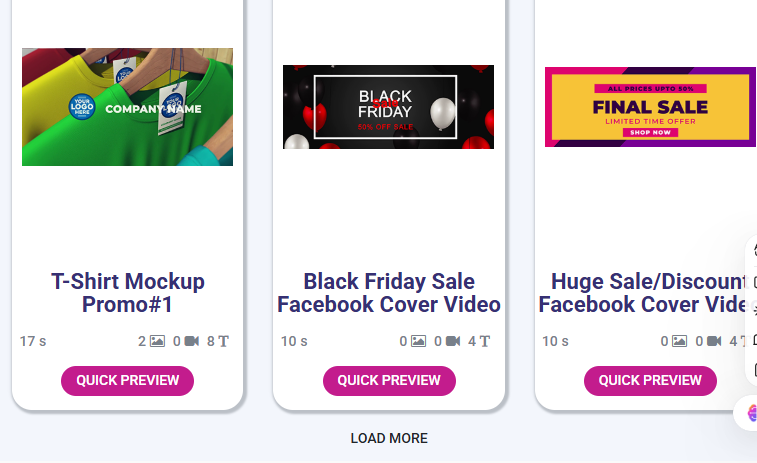This screenshot has width=757, height=463.
Task: Open the floating assistant icon in bottom-right corner
Action: (x=748, y=413)
